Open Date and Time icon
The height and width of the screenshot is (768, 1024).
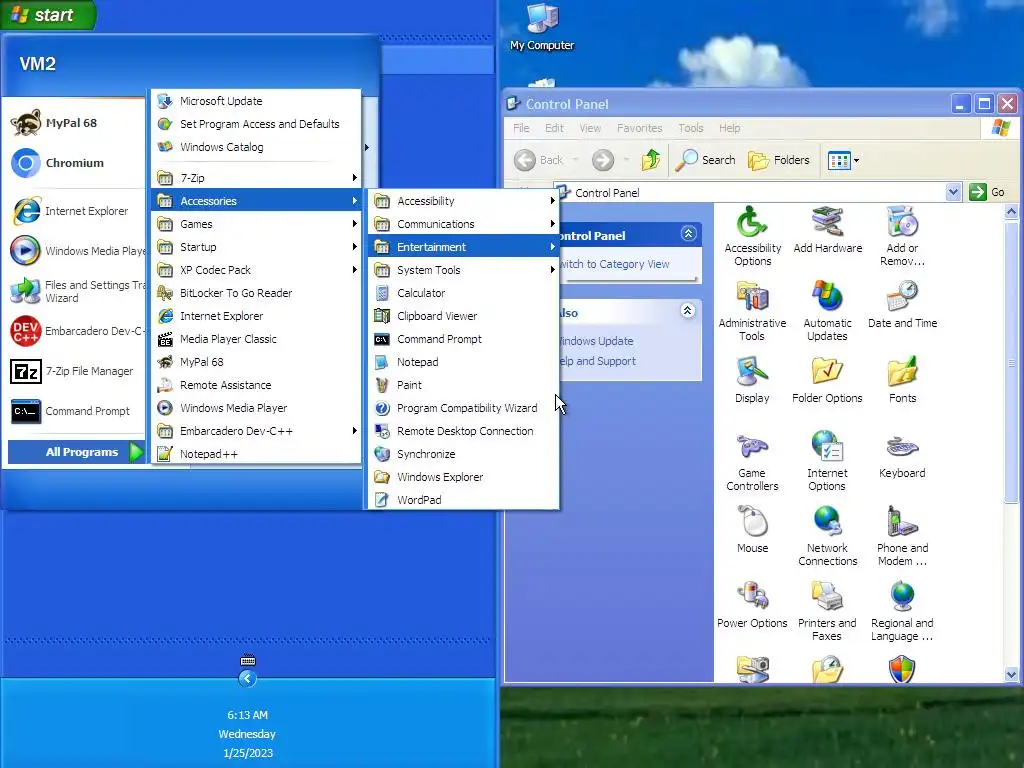[902, 305]
